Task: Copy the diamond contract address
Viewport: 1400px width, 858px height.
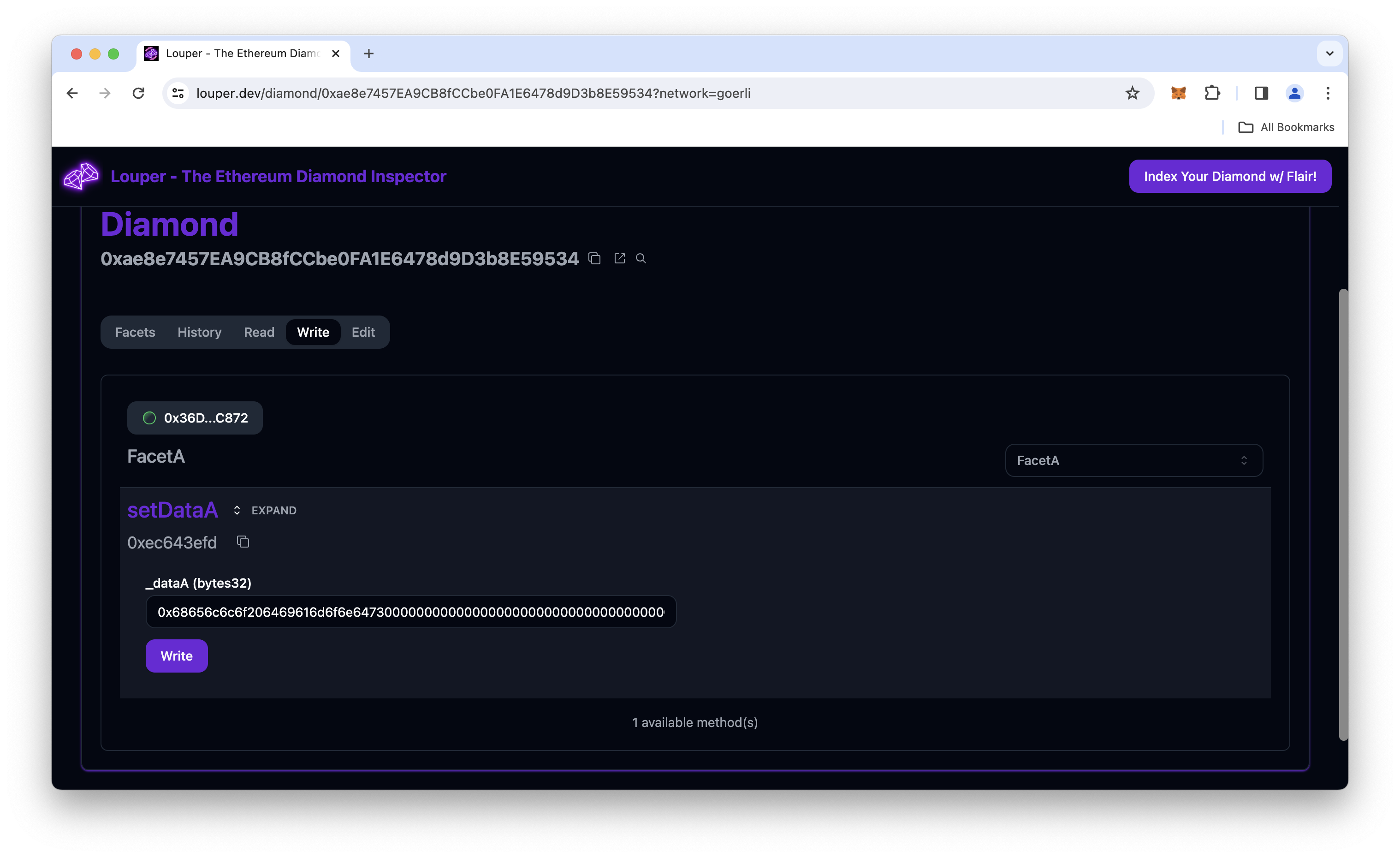Action: tap(594, 258)
